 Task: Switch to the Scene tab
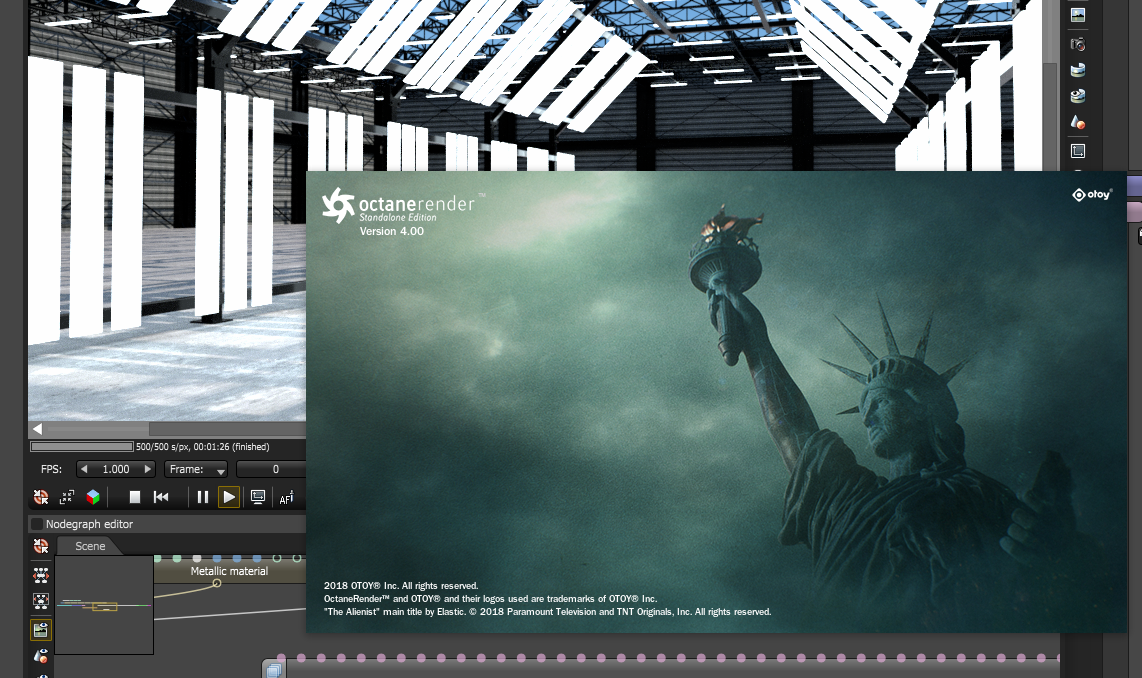point(90,546)
